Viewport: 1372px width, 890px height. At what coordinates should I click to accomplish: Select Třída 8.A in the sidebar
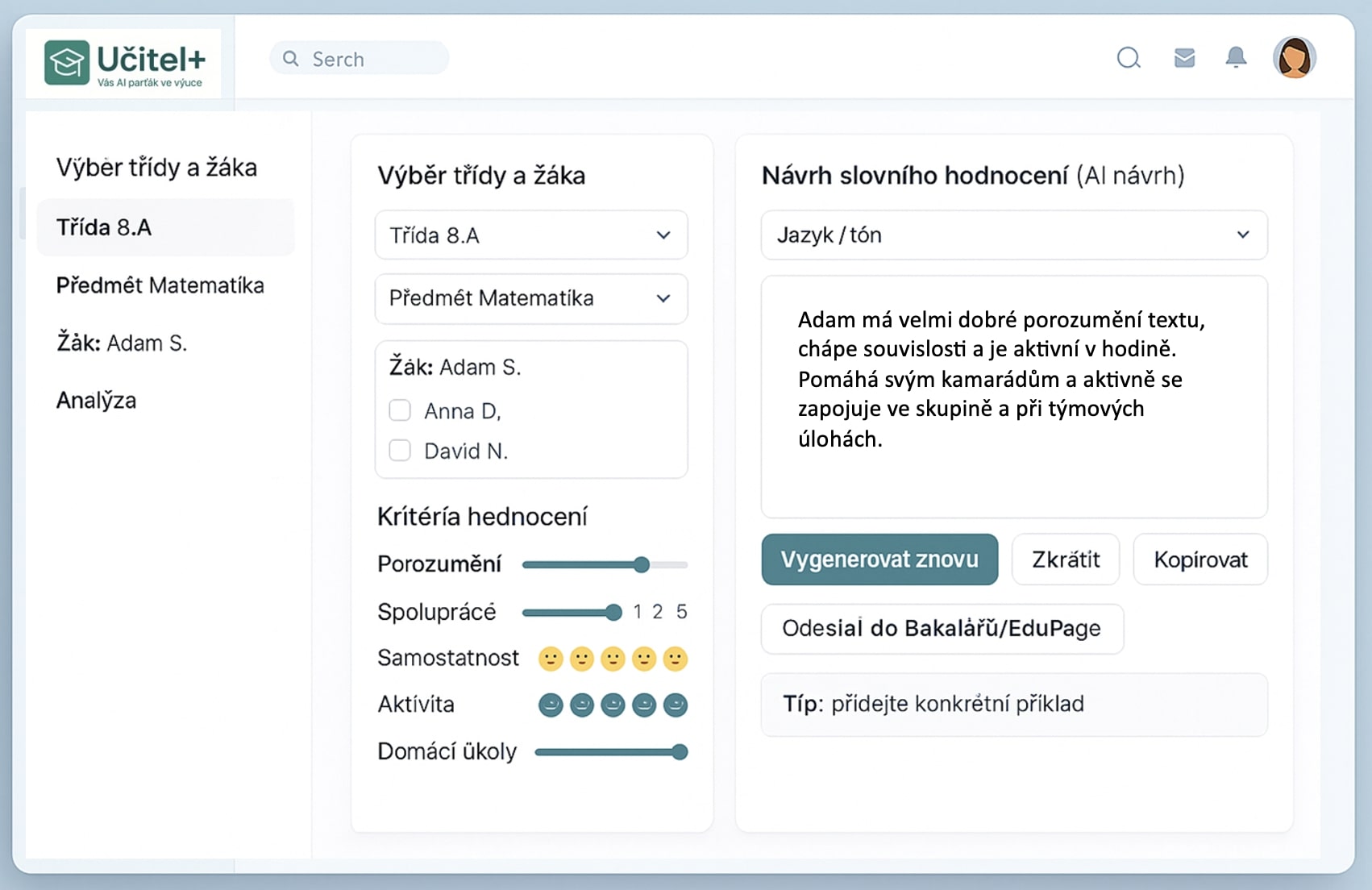tap(104, 227)
